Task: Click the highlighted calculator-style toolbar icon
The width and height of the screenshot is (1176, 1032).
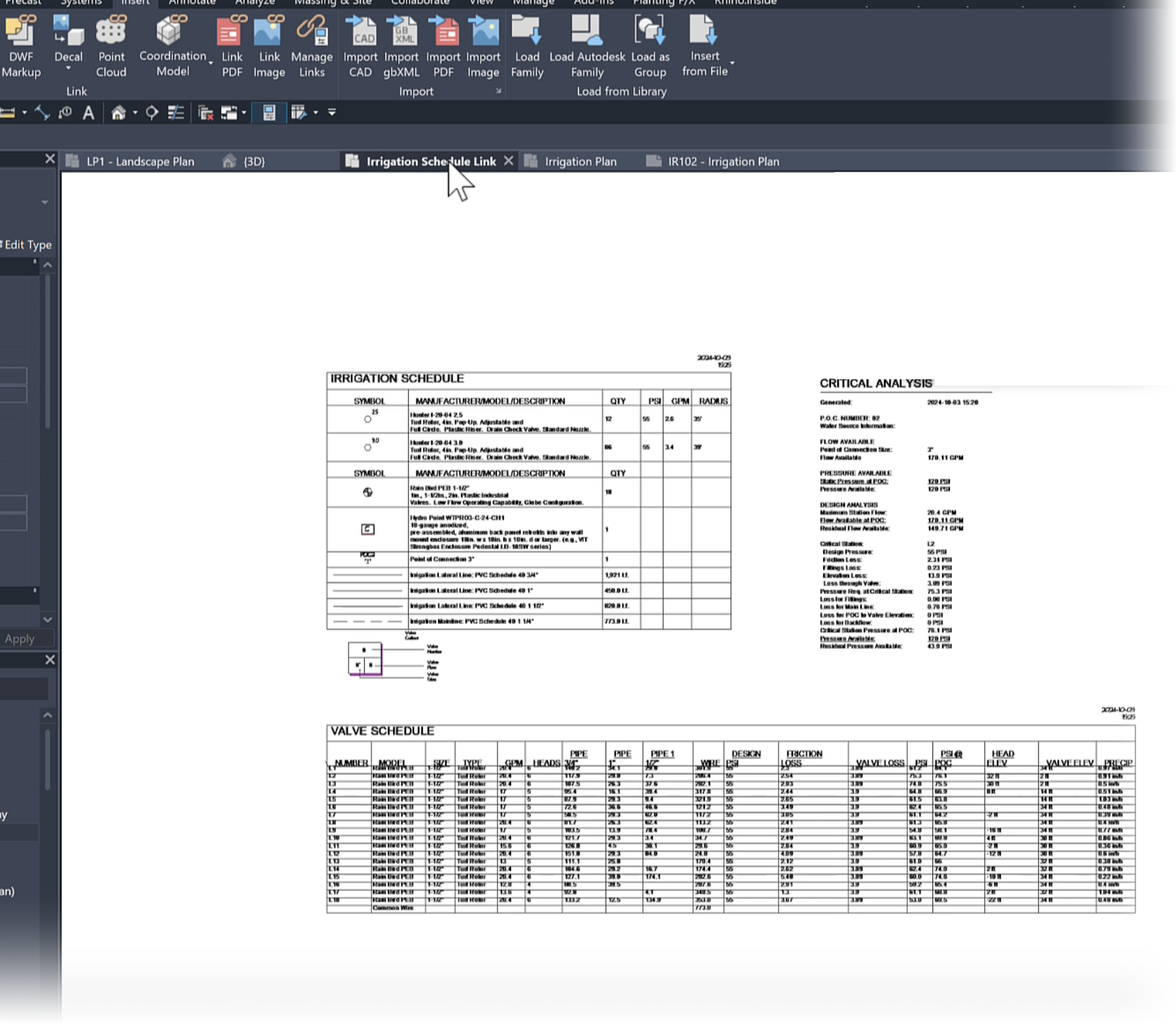Action: click(x=269, y=113)
